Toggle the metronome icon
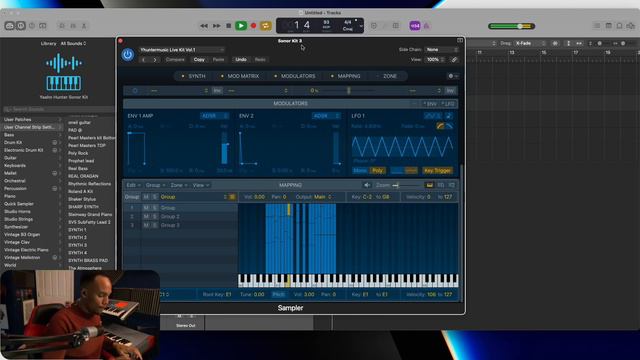 tap(427, 26)
